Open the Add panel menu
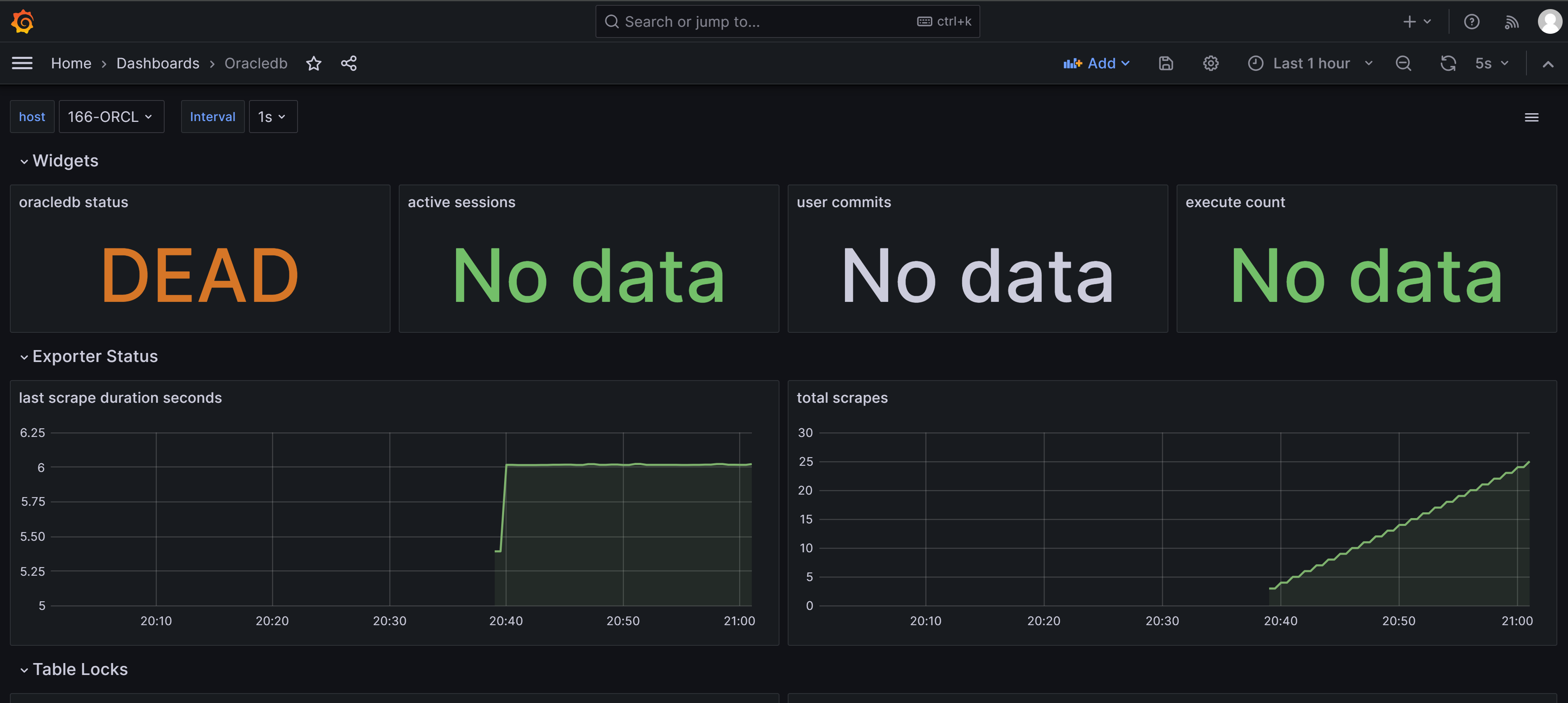The height and width of the screenshot is (703, 1568). coord(1096,63)
